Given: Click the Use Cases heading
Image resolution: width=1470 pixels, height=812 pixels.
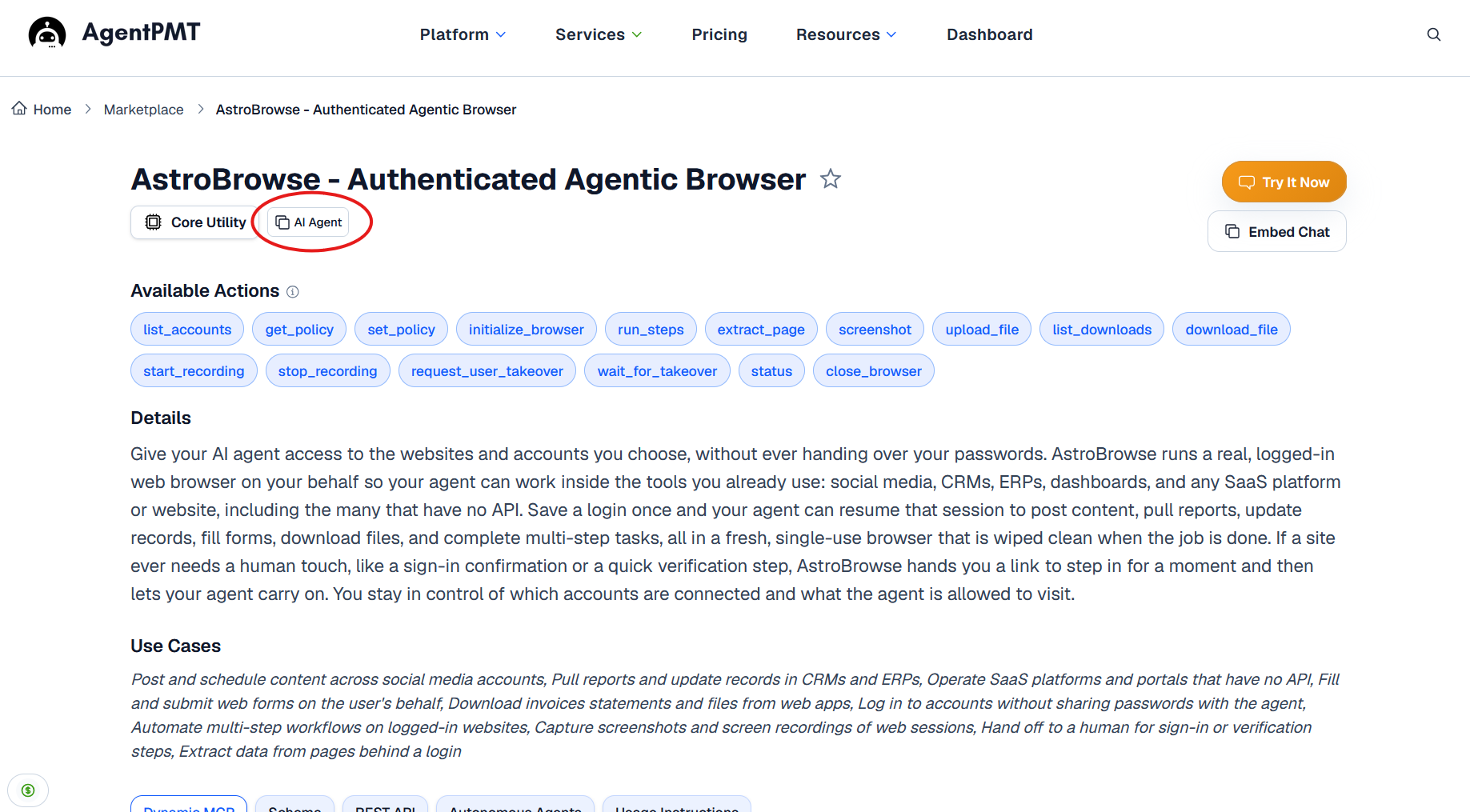Looking at the screenshot, I should pyautogui.click(x=176, y=646).
